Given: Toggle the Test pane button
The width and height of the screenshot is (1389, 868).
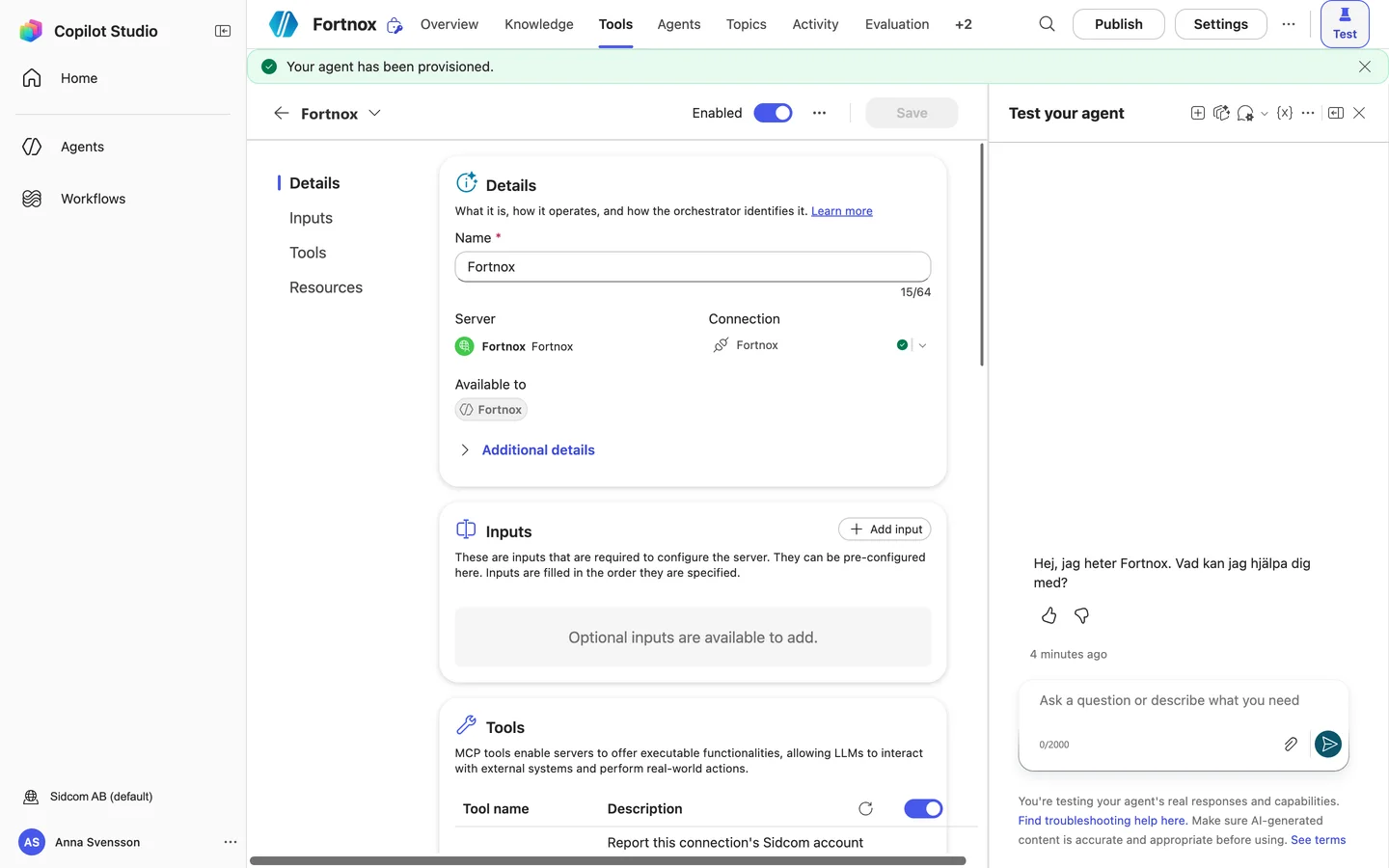Looking at the screenshot, I should point(1345,24).
